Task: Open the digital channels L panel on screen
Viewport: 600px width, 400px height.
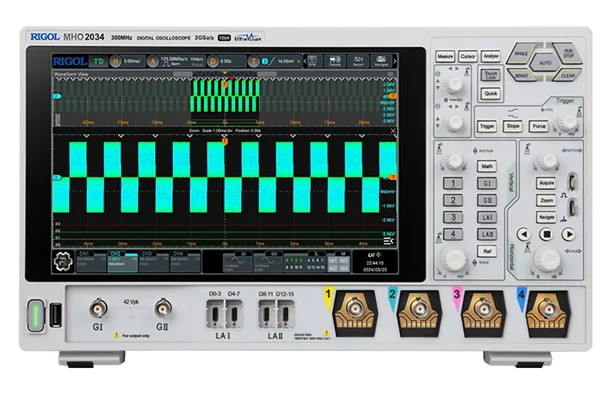Action: [305, 262]
